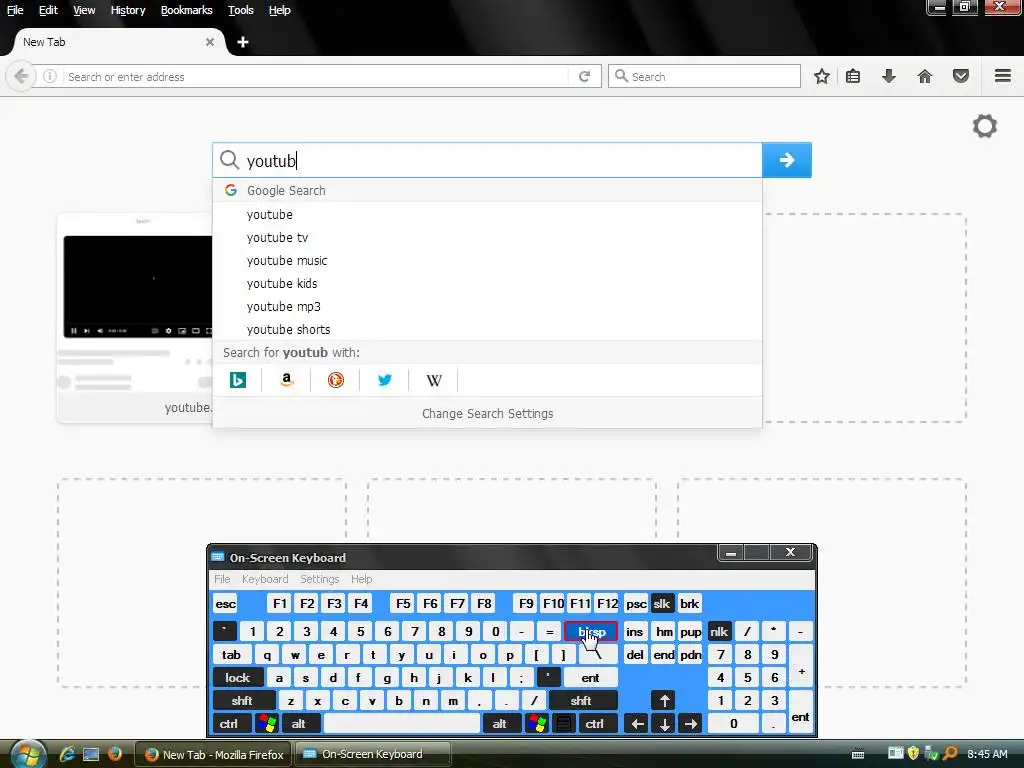1024x768 pixels.
Task: Open the Edit menu in Firefox
Action: tap(48, 10)
